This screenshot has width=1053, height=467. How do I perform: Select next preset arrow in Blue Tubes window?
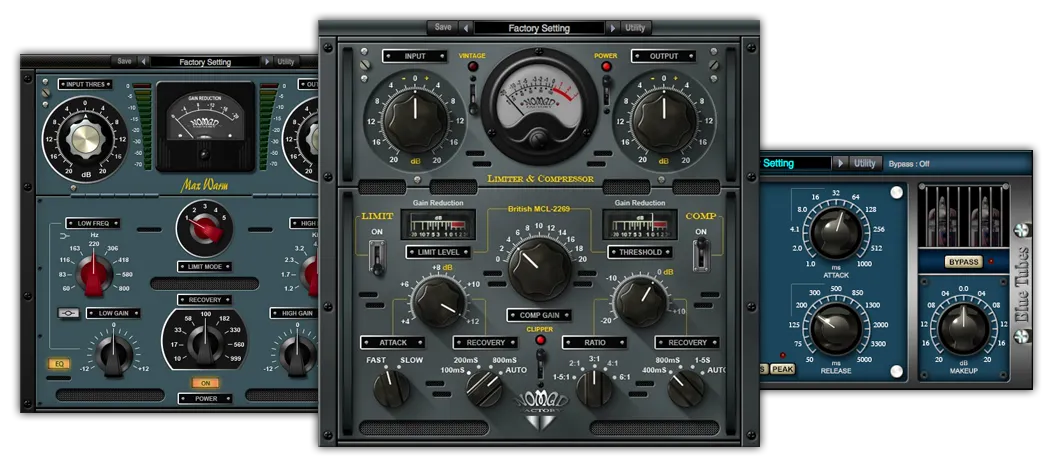coord(841,163)
